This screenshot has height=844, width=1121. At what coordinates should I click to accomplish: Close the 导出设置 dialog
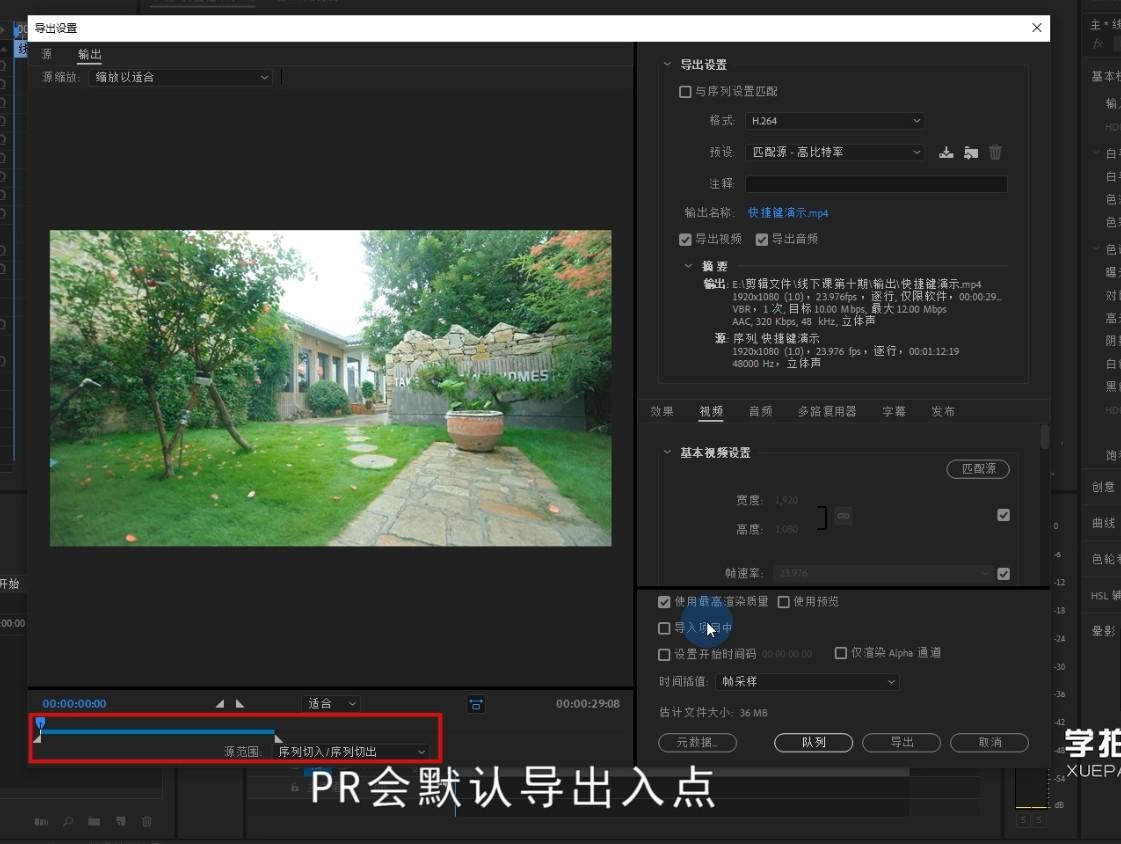[x=1037, y=28]
